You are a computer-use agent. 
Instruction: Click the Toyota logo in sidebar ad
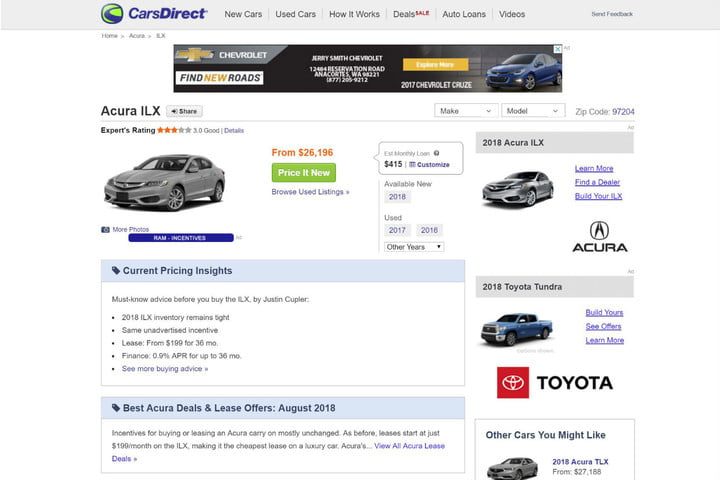555,382
